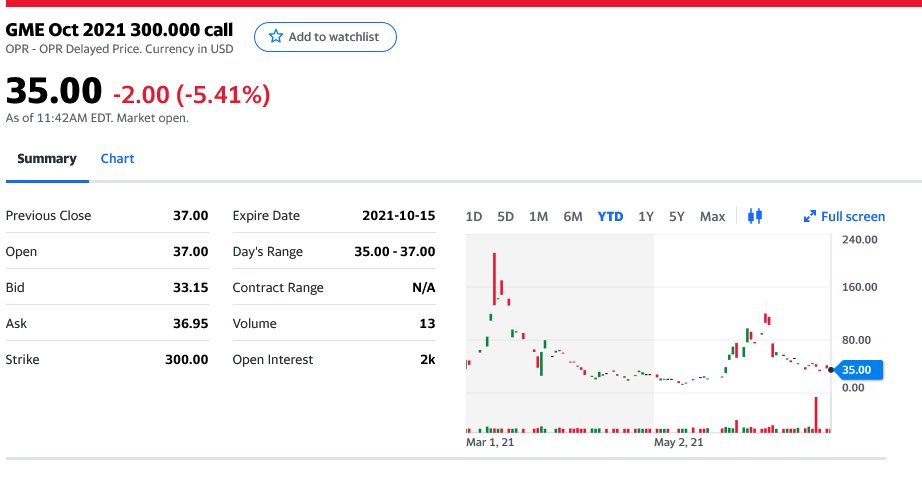Click the "Mar 1, 21" x-axis date
Viewport: 922px width, 486px height.
click(490, 443)
